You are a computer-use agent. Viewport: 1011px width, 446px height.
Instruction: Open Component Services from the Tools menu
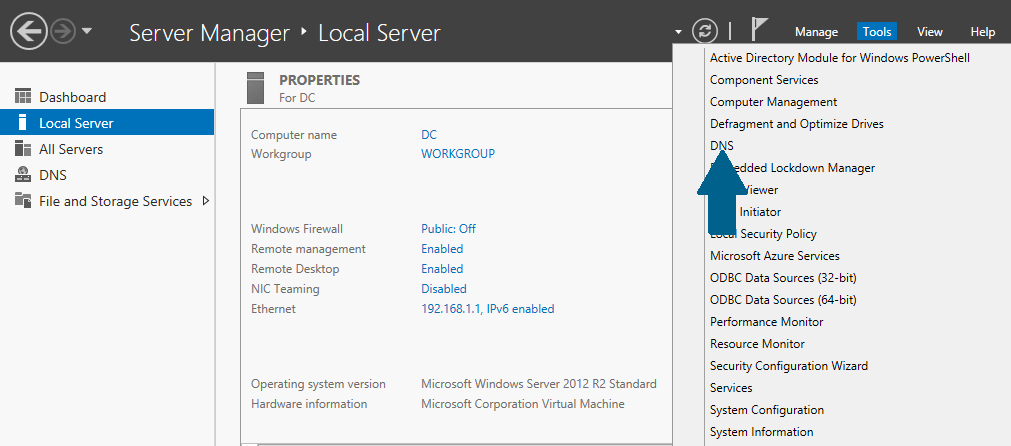click(x=764, y=80)
